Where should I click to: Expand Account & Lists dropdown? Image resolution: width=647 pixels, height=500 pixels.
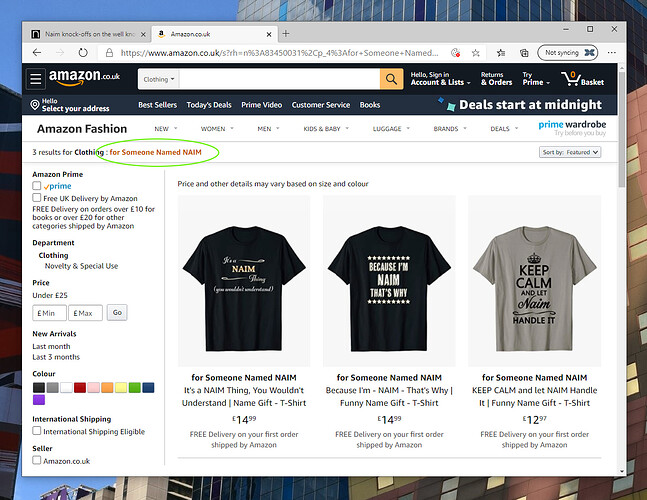point(440,78)
